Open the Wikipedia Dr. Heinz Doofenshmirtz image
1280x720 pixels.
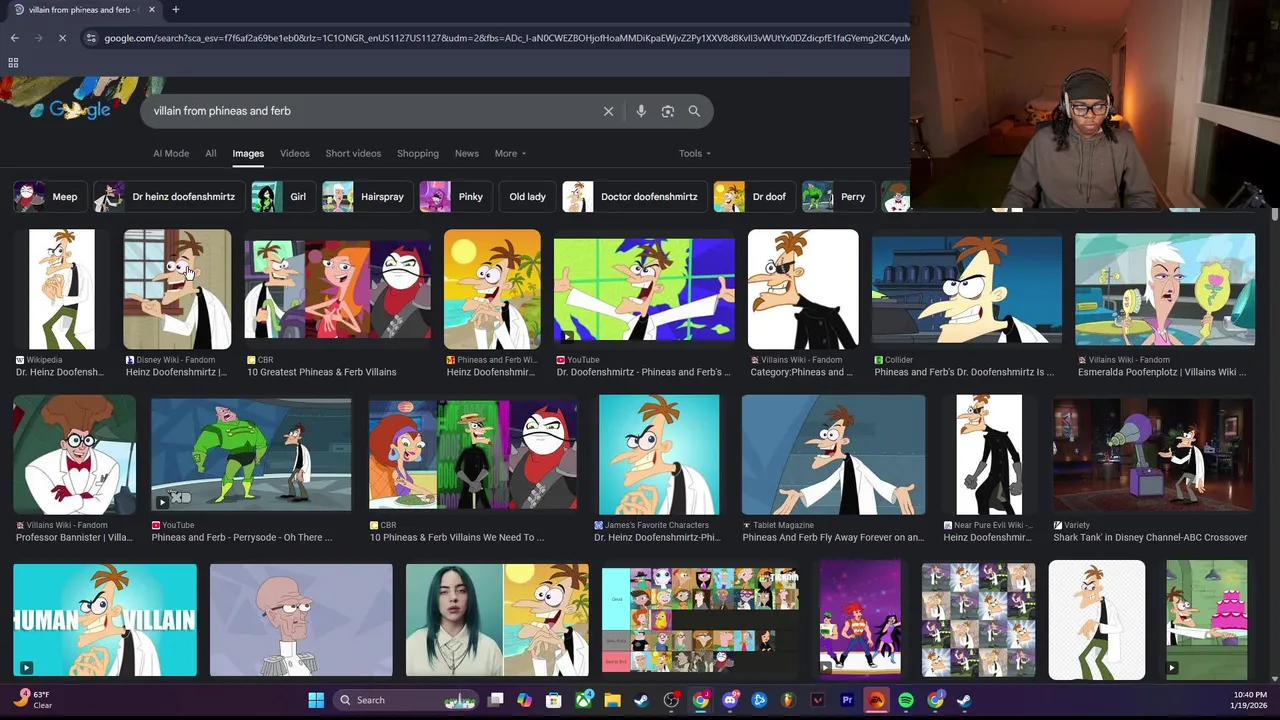click(x=62, y=289)
